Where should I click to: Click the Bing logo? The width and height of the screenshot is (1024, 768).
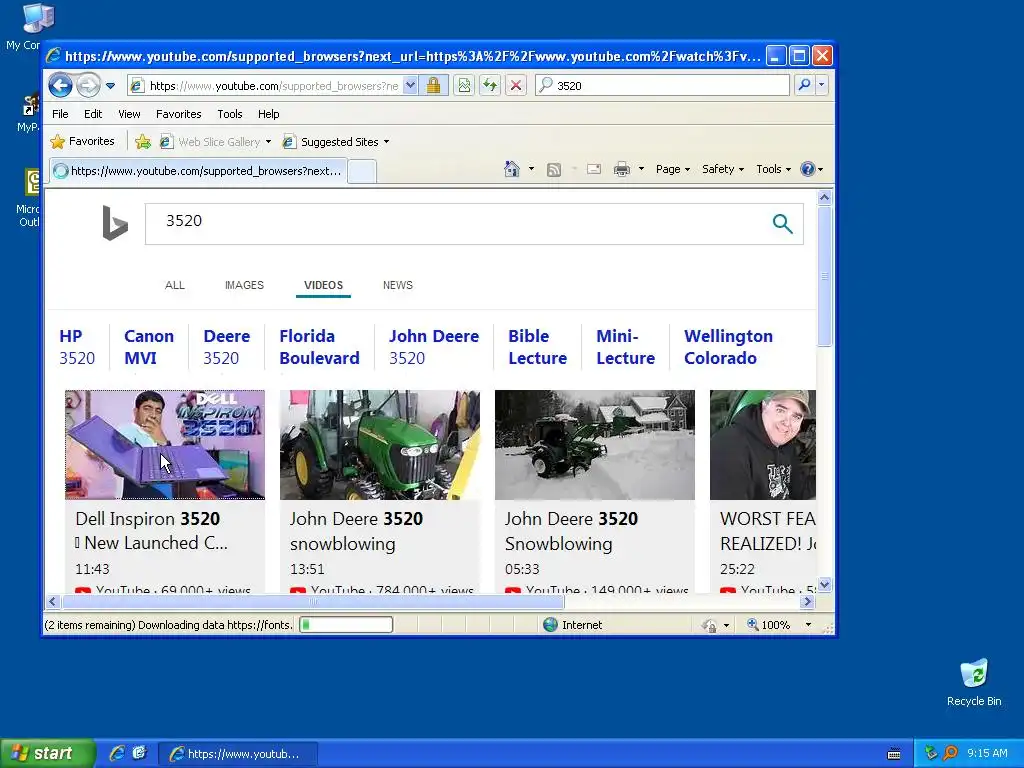click(x=115, y=223)
